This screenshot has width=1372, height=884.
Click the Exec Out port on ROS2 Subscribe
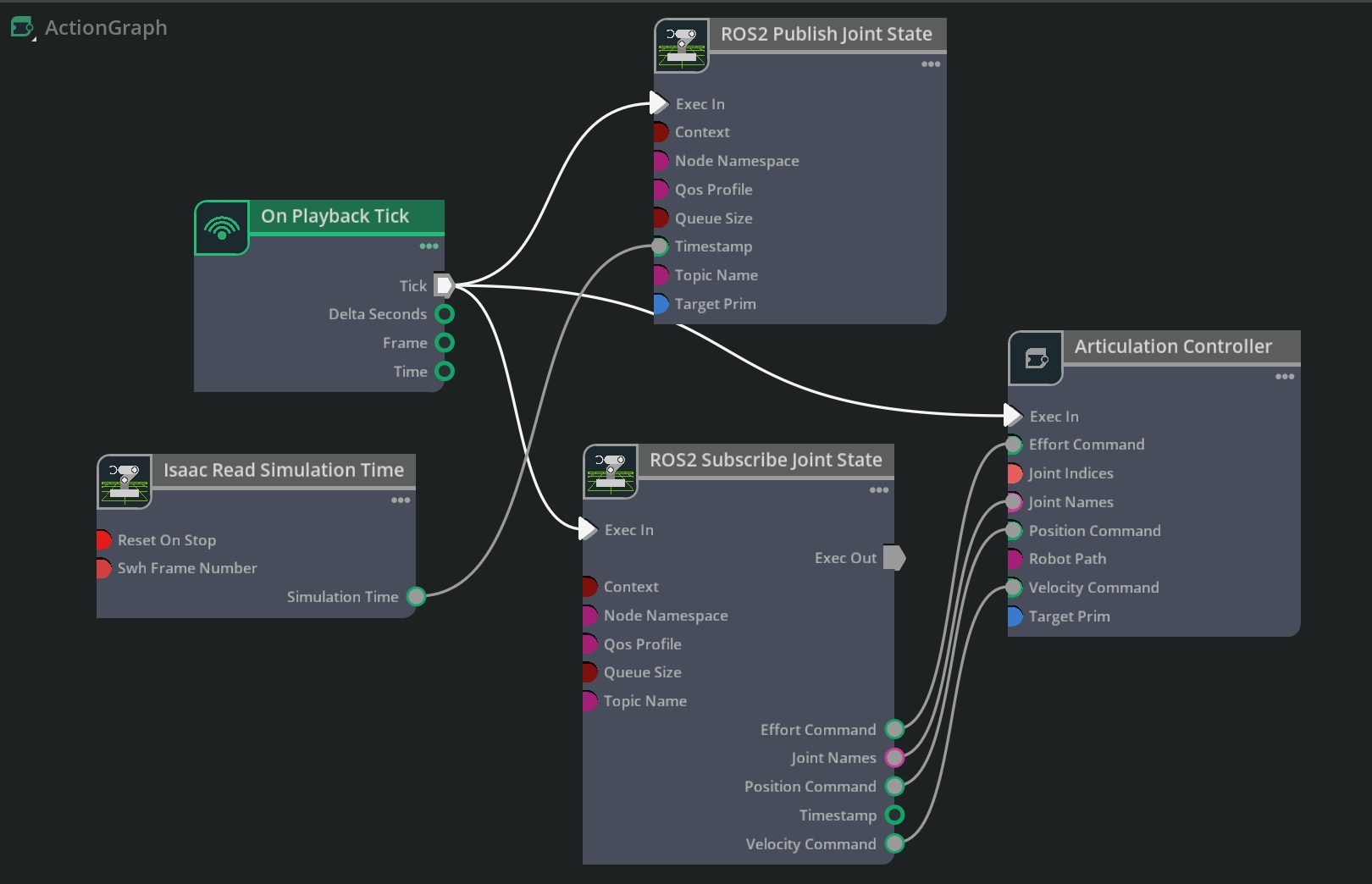pos(894,558)
